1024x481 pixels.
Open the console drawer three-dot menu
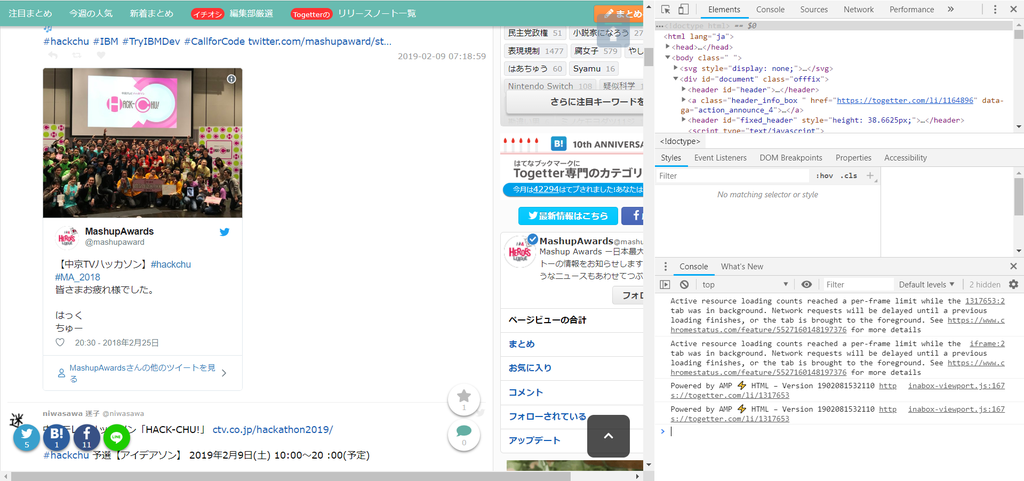[x=665, y=266]
